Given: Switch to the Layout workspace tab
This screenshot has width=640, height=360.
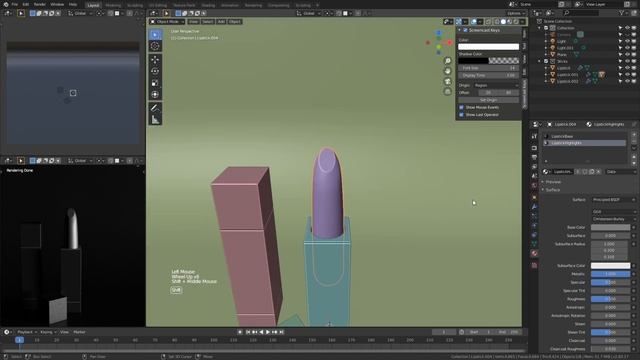Looking at the screenshot, I should 93,5.
